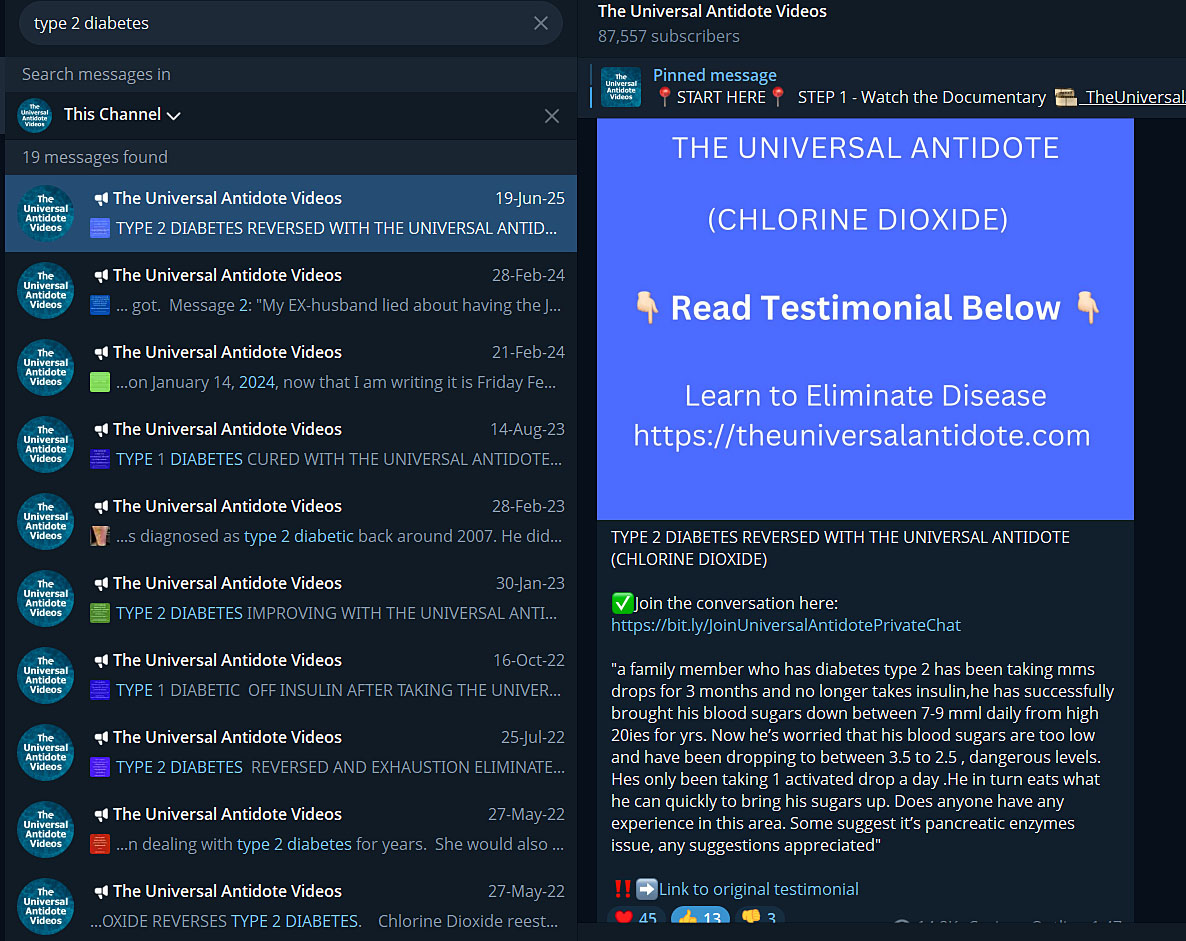Clear the search field text with X
Viewport: 1186px width, 941px height.
click(541, 23)
